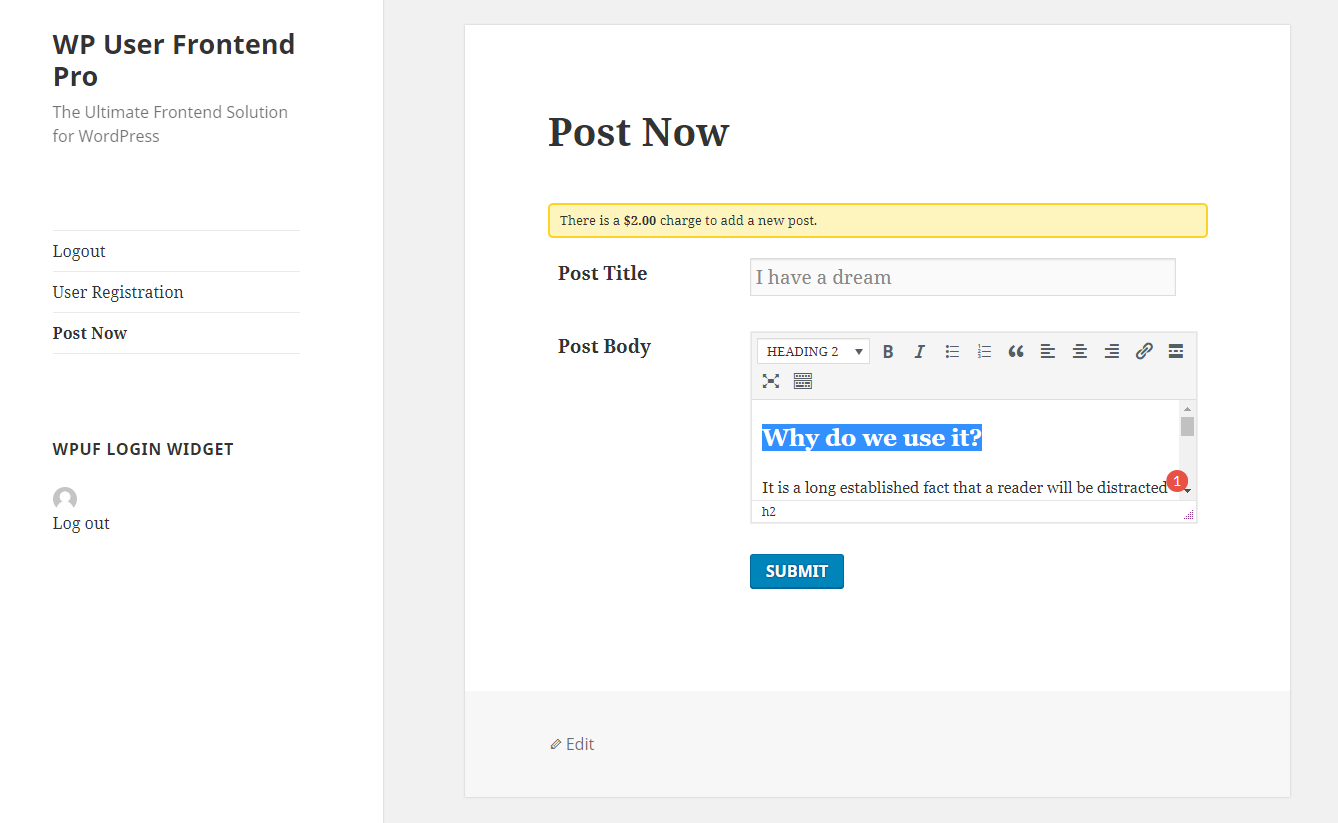
Task: Align text to the right
Action: click(1111, 351)
